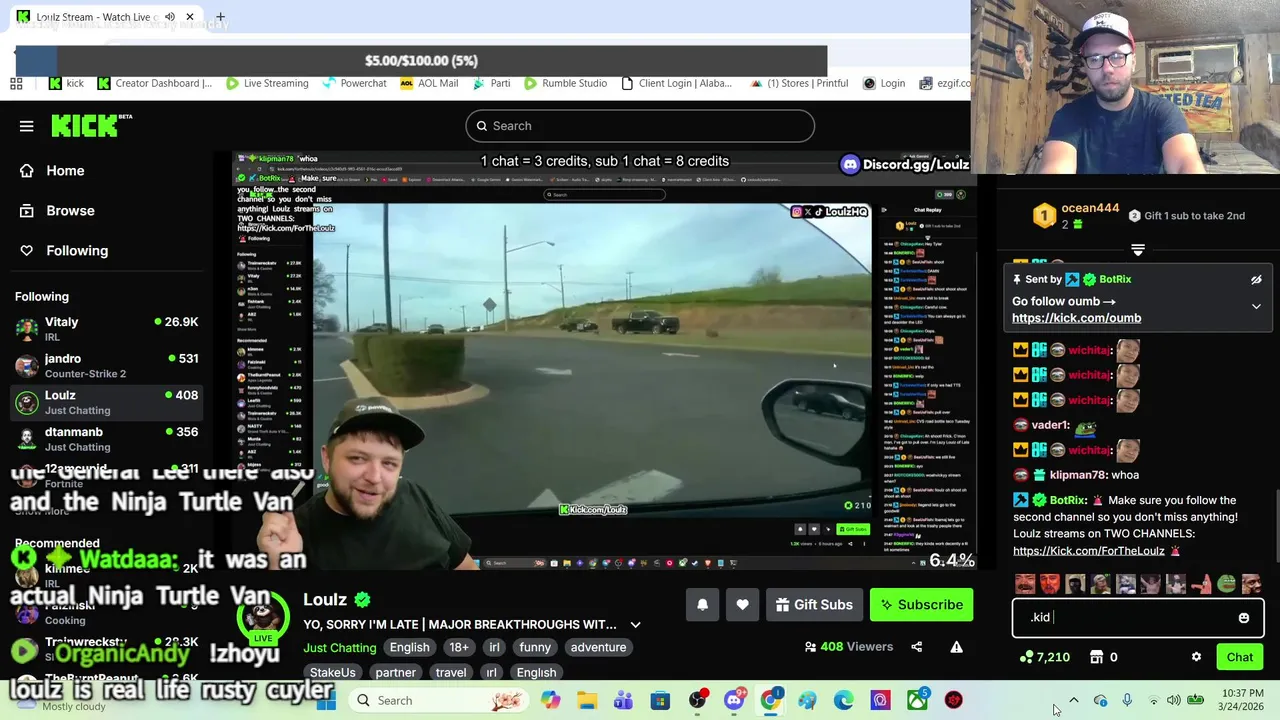Image resolution: width=1280 pixels, height=720 pixels.
Task: Open Kick.Com/ForTheLoulz link in chat
Action: point(1088,551)
